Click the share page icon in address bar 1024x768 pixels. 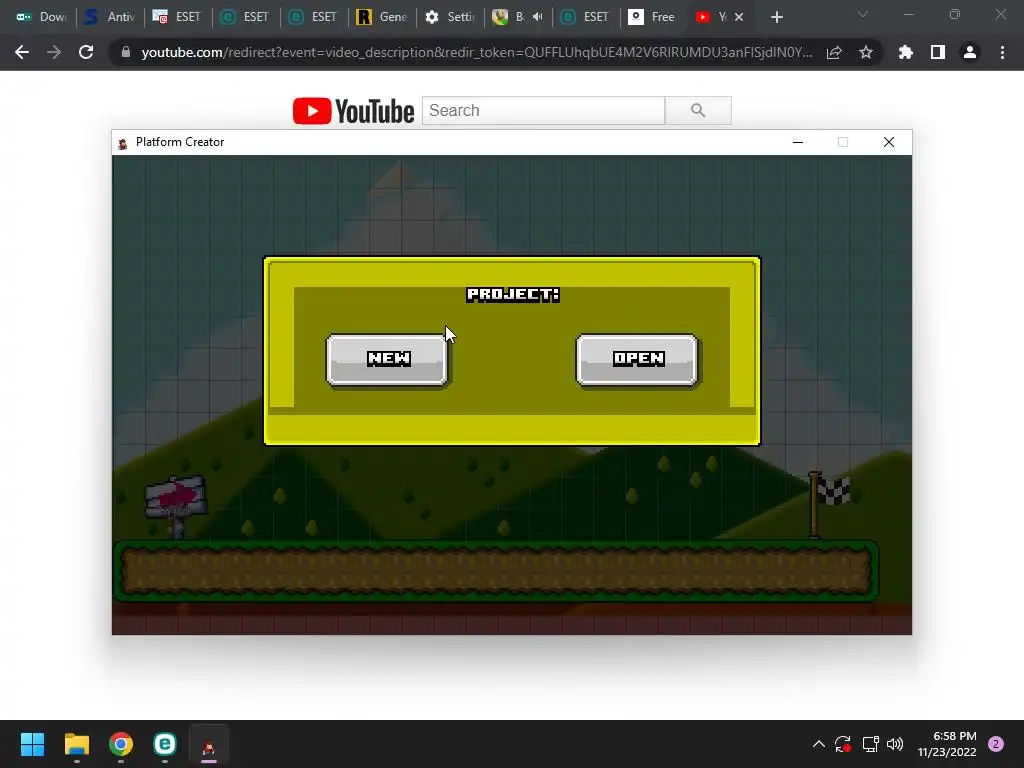(x=834, y=52)
